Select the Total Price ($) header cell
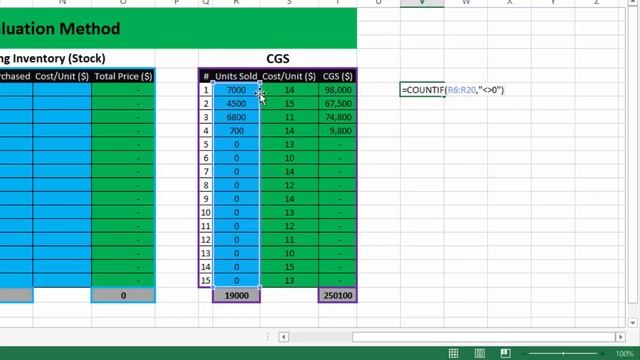The image size is (640, 360). coord(123,76)
